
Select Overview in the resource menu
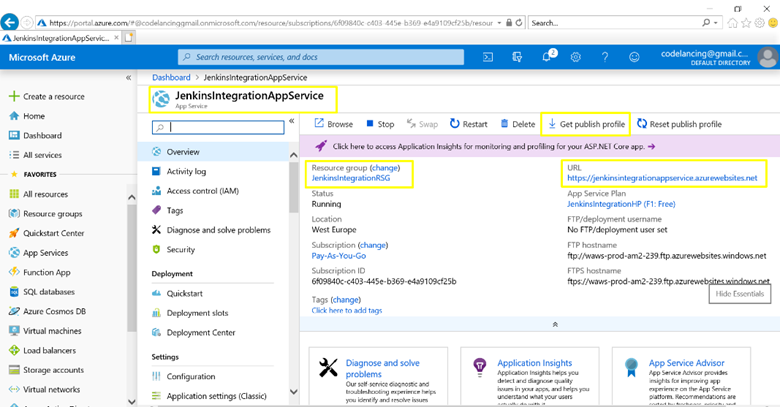click(213, 152)
